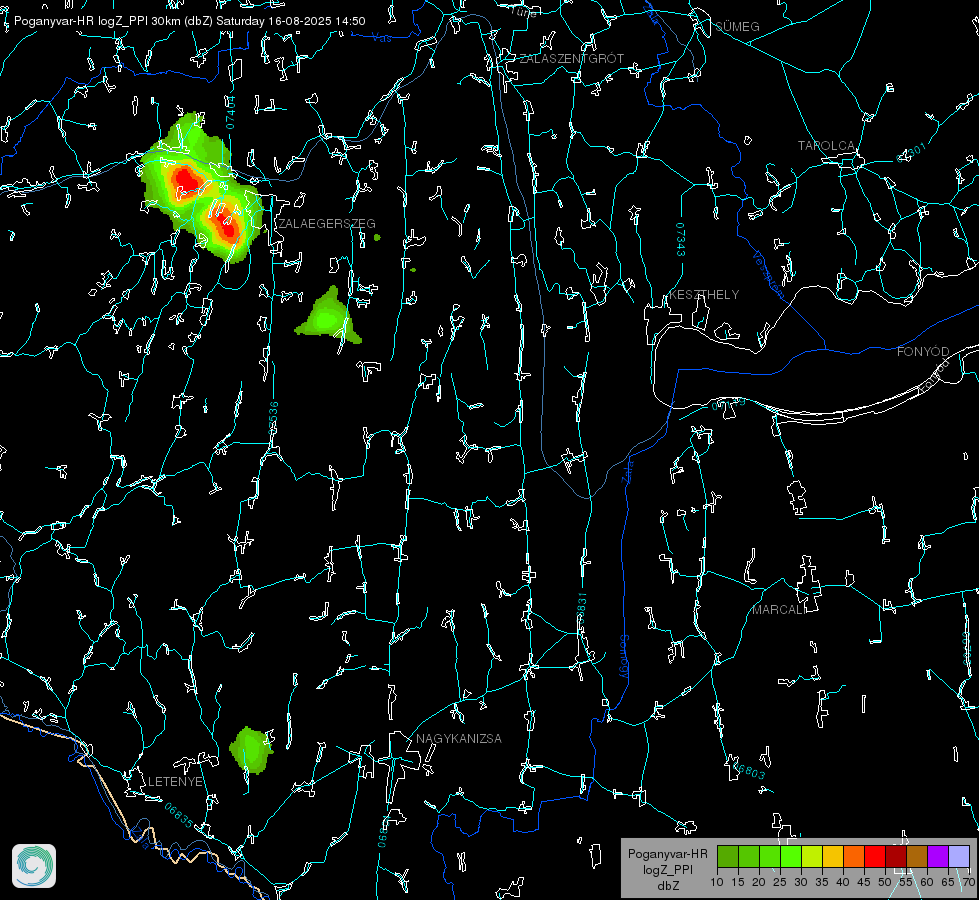Click the road number 07404 label
Viewport: 979px width, 900px height.
231,113
